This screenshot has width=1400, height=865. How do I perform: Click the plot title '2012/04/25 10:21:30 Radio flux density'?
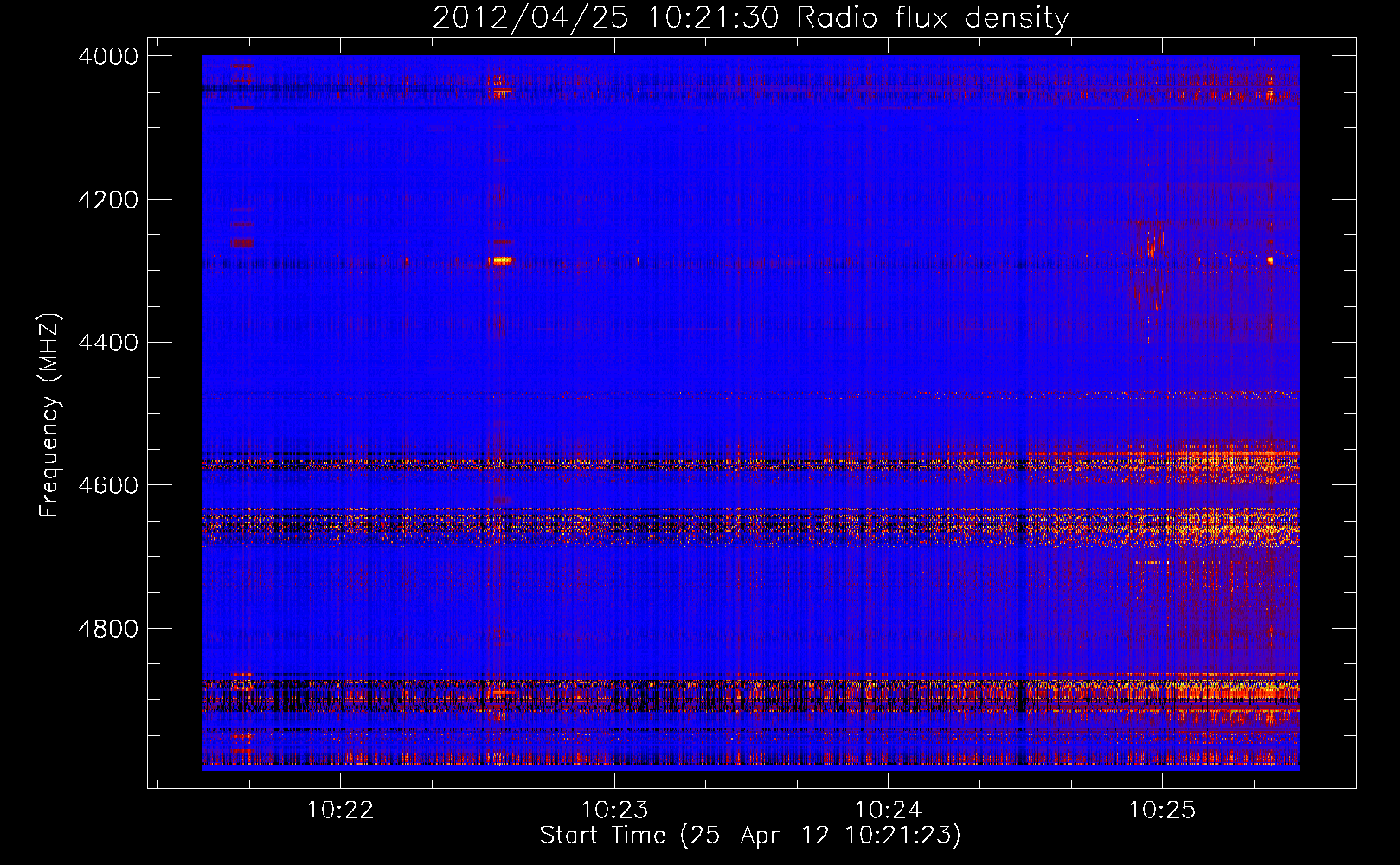pyautogui.click(x=750, y=17)
